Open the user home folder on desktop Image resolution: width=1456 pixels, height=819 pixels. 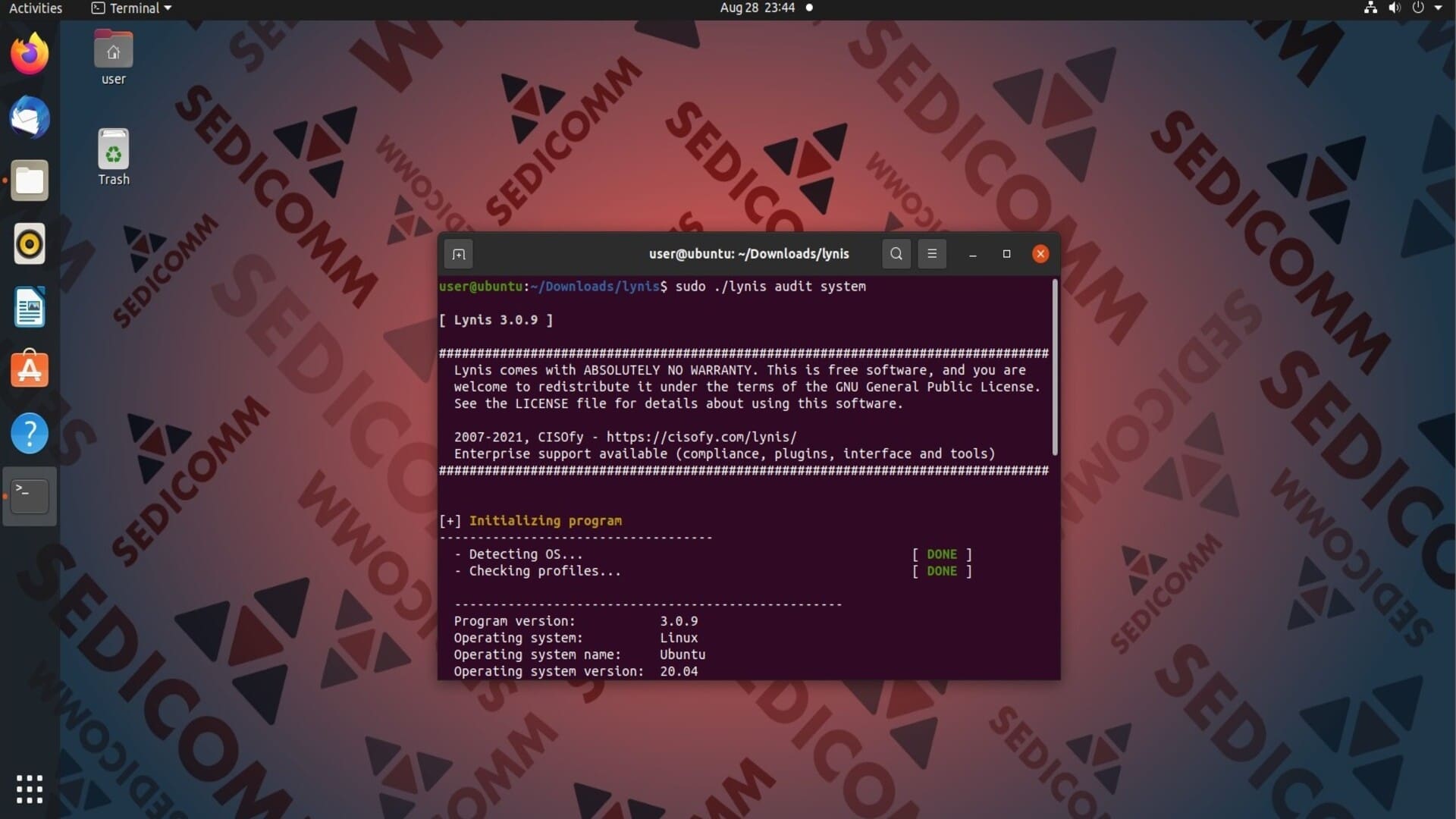(x=113, y=58)
